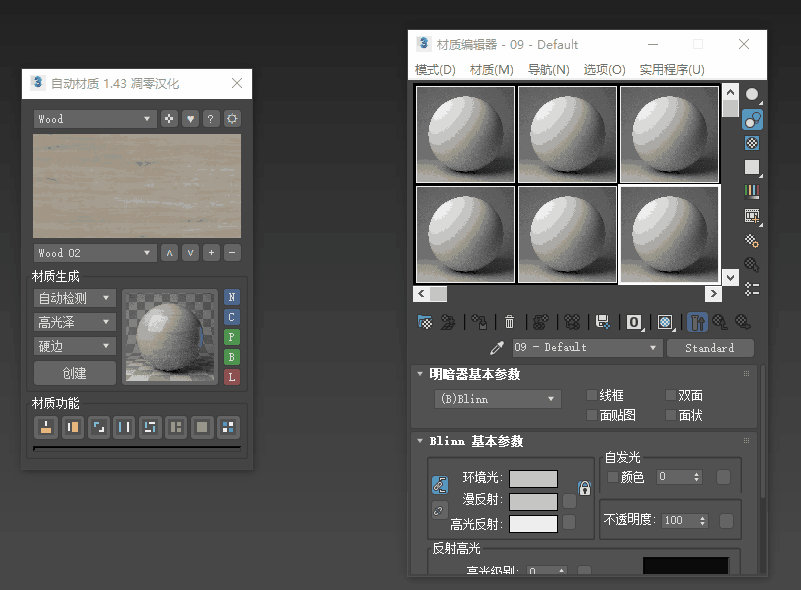Click Select by Material icon
The width and height of the screenshot is (801, 590).
tap(752, 265)
